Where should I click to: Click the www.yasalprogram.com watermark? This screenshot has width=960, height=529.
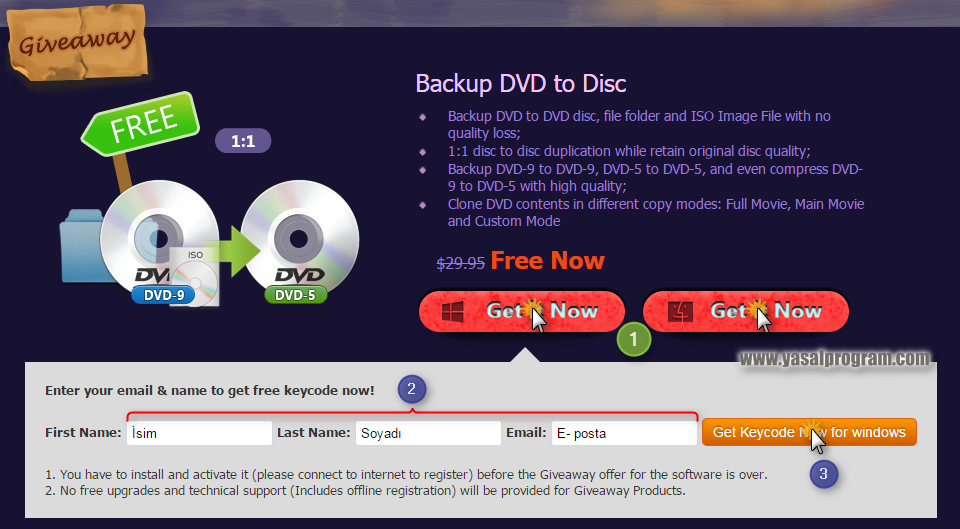pos(834,359)
